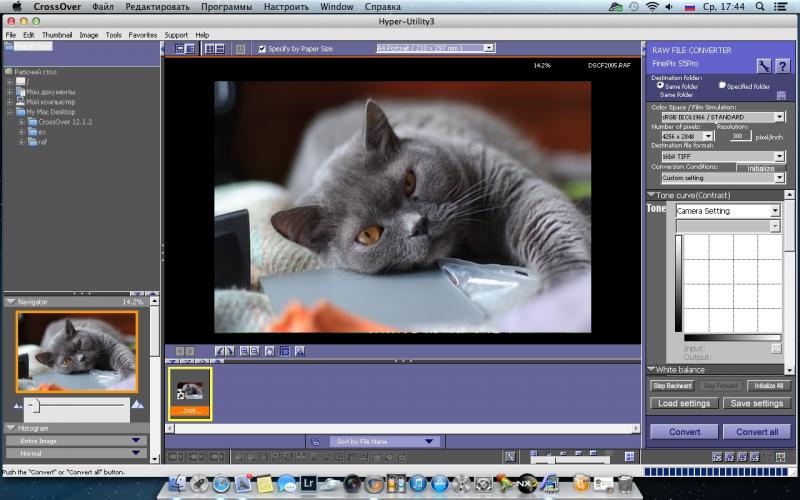Collapse the Navigator panel
Image resolution: width=800 pixels, height=500 pixels.
pos(11,302)
